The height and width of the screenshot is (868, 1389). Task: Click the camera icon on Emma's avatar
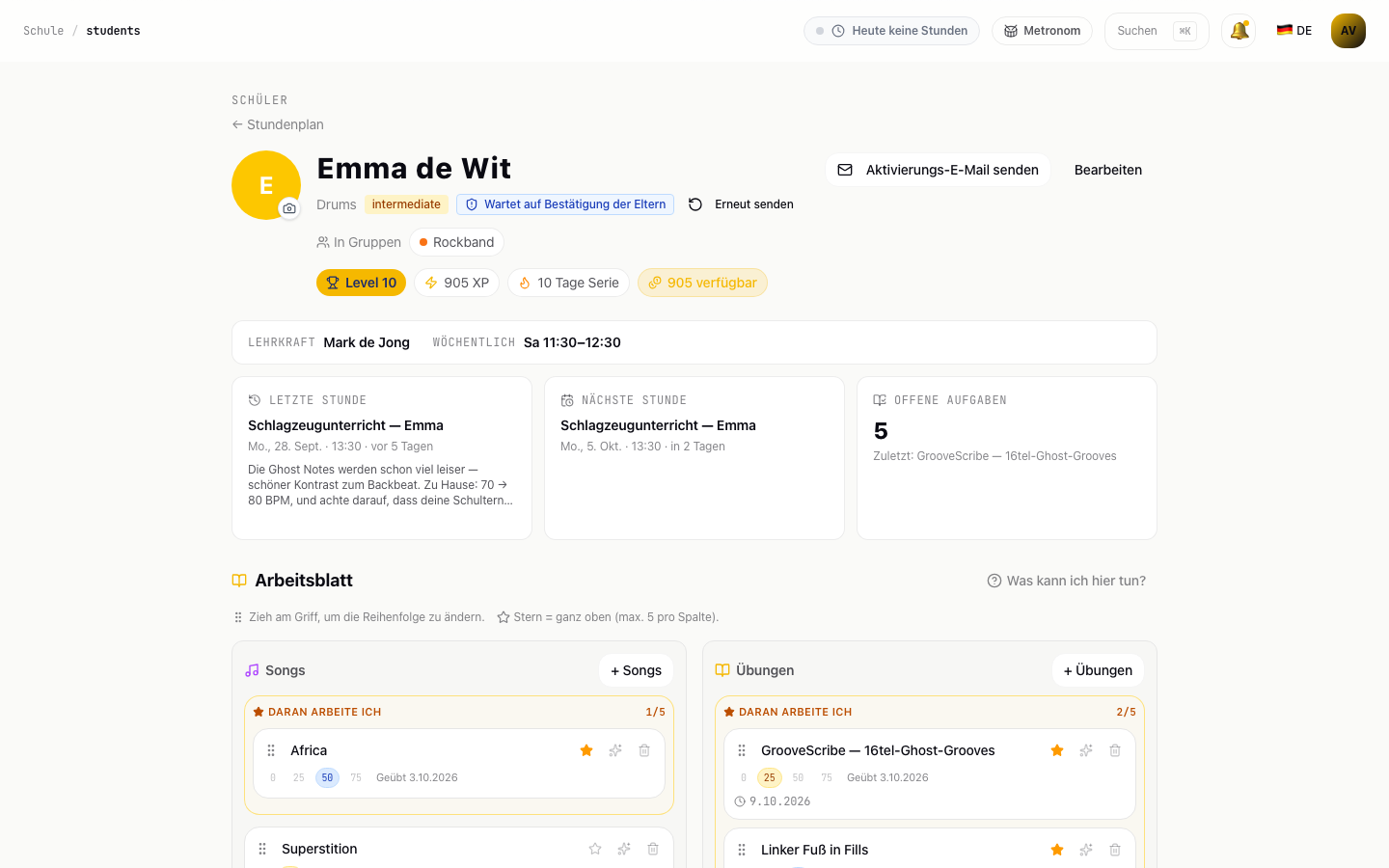point(289,208)
